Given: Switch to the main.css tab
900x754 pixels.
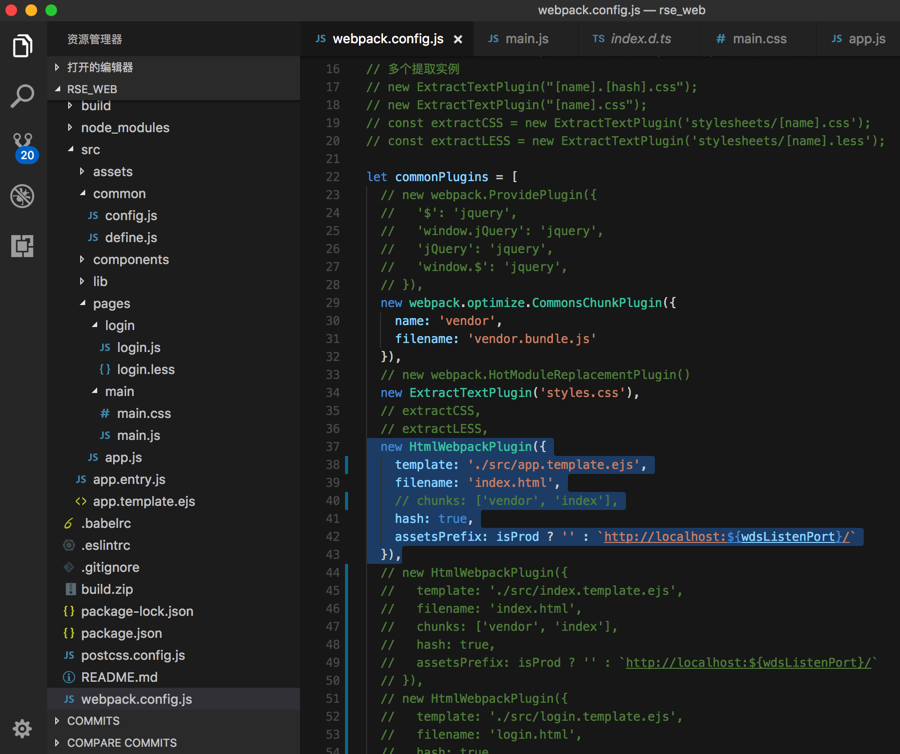Looking at the screenshot, I should point(759,39).
